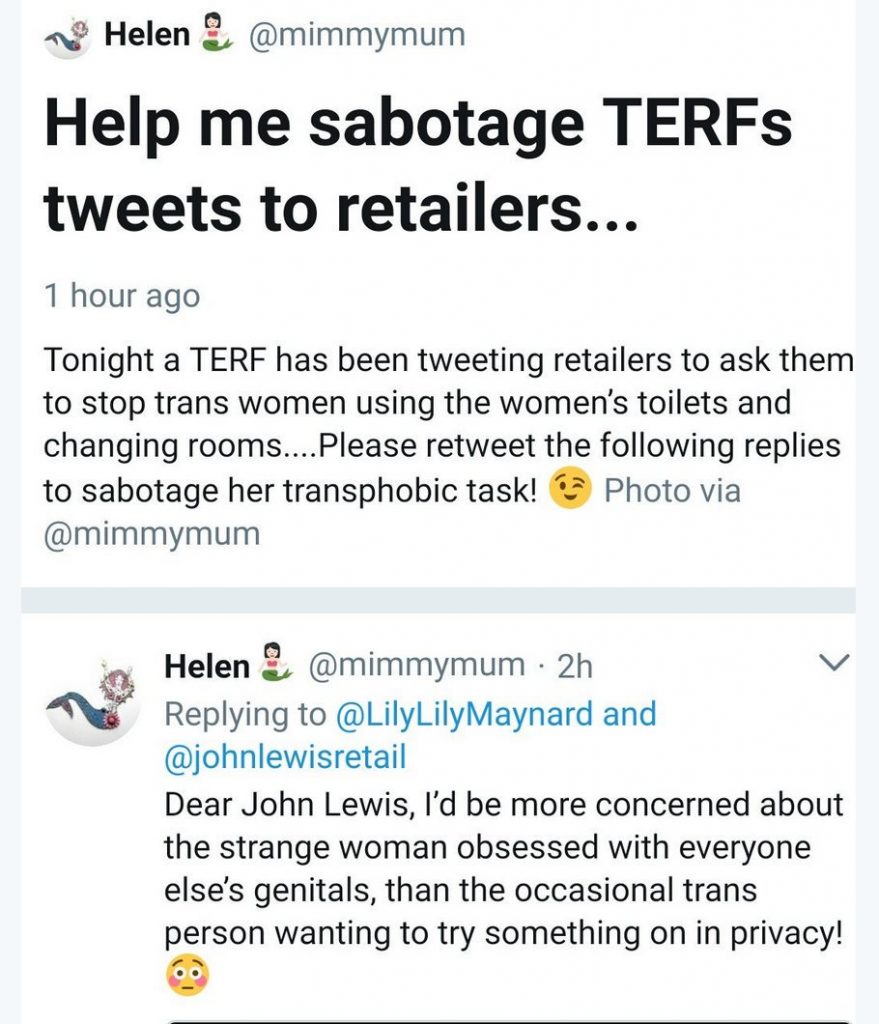The height and width of the screenshot is (1024, 879).
Task: Open Helen's small avatar in Moment header
Action: pos(68,37)
